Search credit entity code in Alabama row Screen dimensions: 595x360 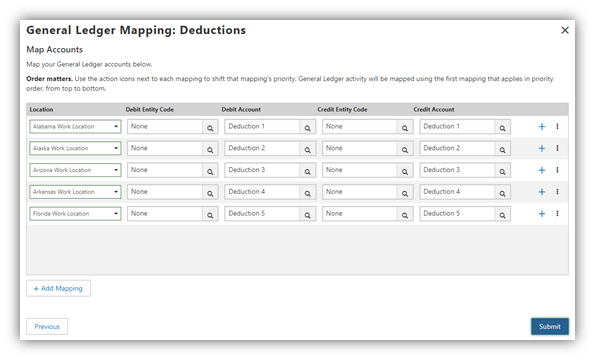point(405,127)
